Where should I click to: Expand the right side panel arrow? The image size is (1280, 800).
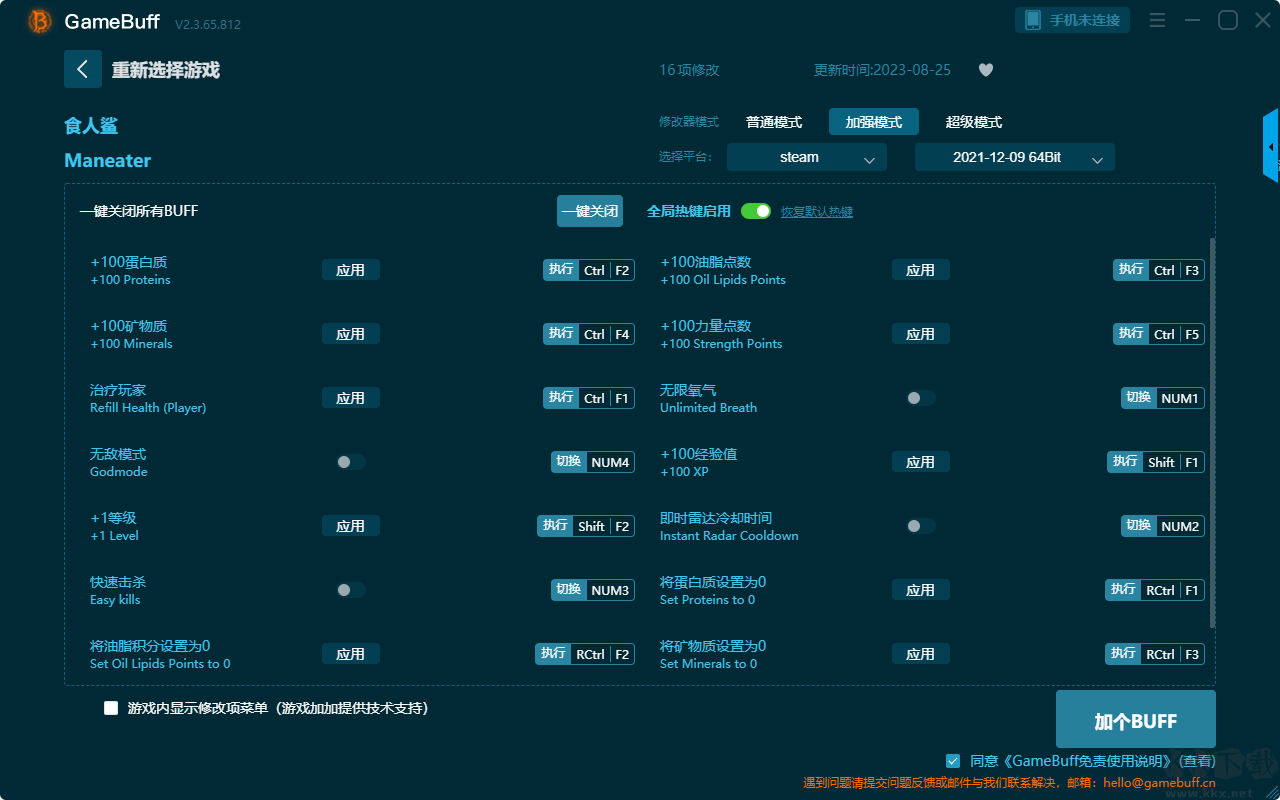pyautogui.click(x=1271, y=146)
